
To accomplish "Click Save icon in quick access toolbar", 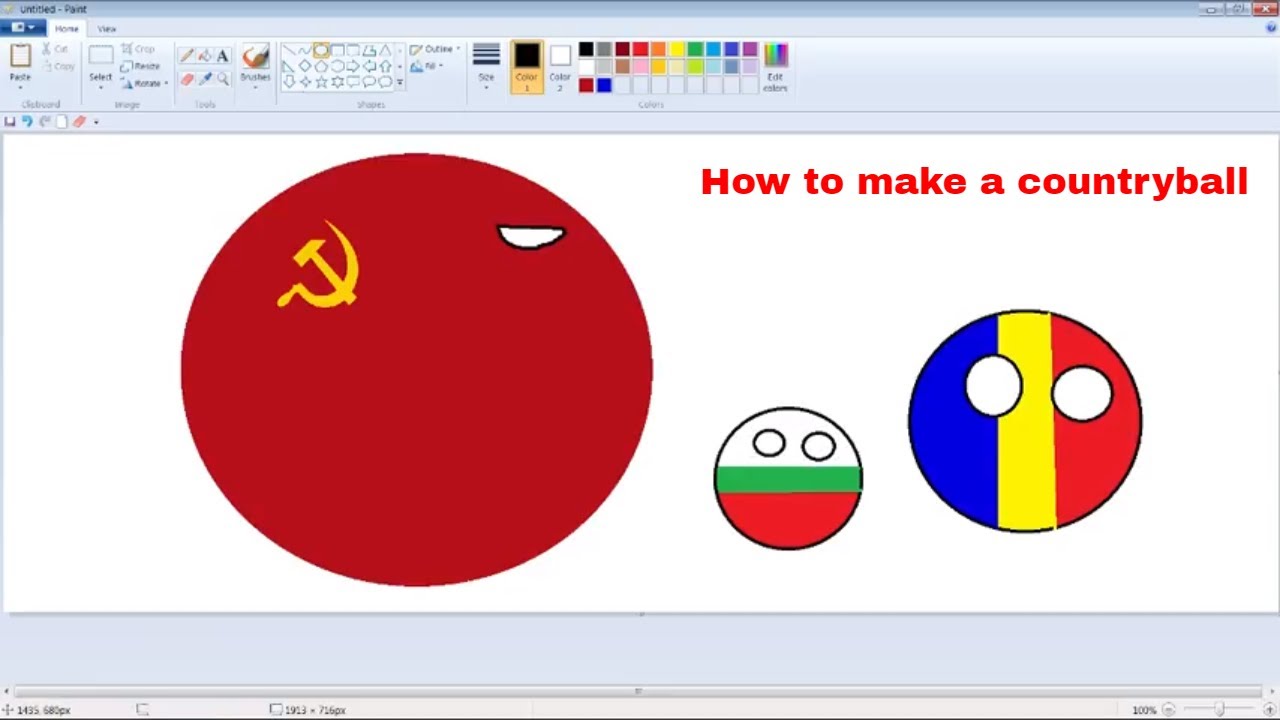I will [x=10, y=121].
